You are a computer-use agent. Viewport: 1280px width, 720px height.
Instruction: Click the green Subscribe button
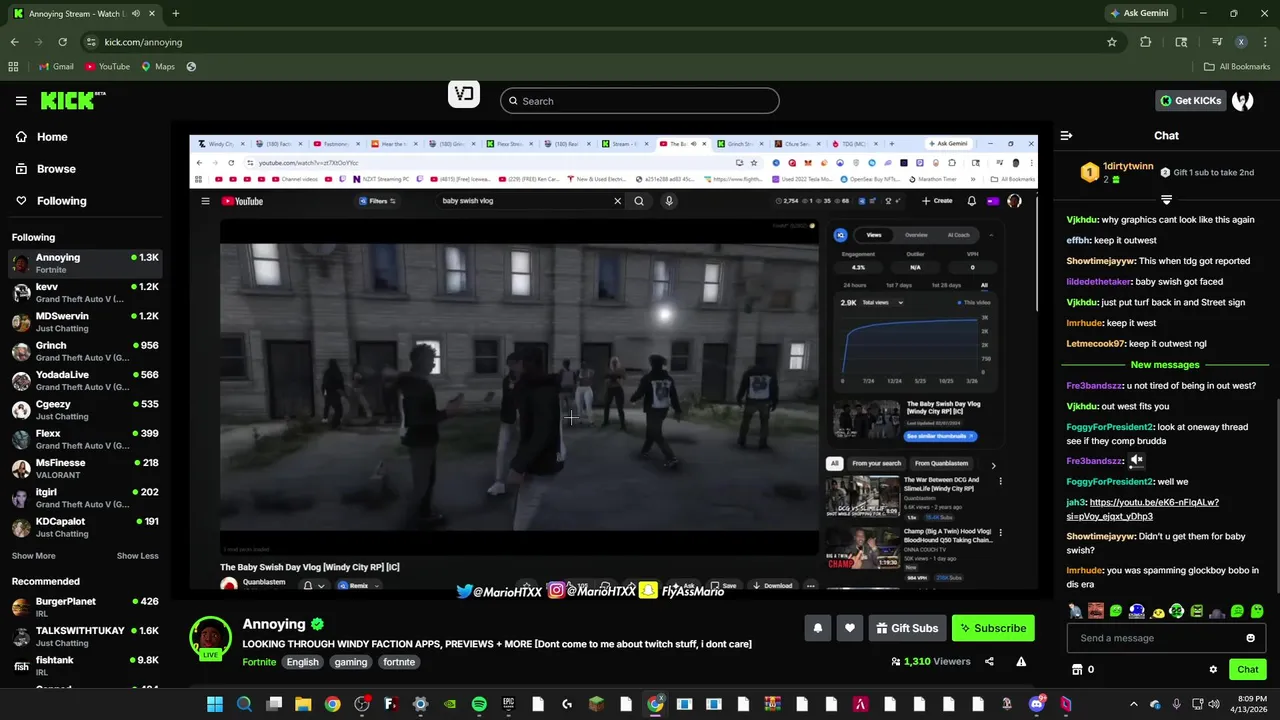click(993, 628)
